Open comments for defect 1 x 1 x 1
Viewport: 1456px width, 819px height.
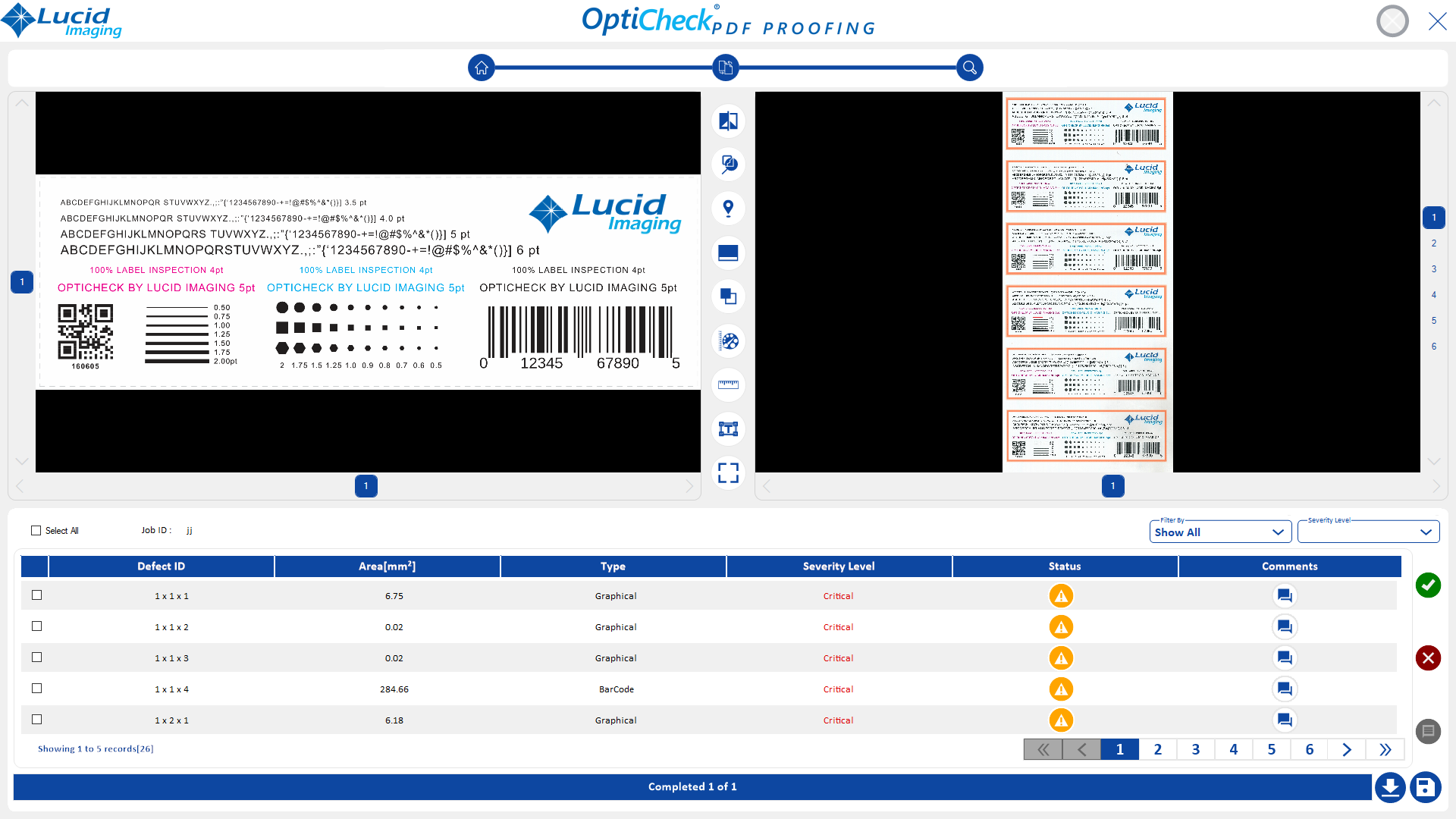click(x=1285, y=596)
